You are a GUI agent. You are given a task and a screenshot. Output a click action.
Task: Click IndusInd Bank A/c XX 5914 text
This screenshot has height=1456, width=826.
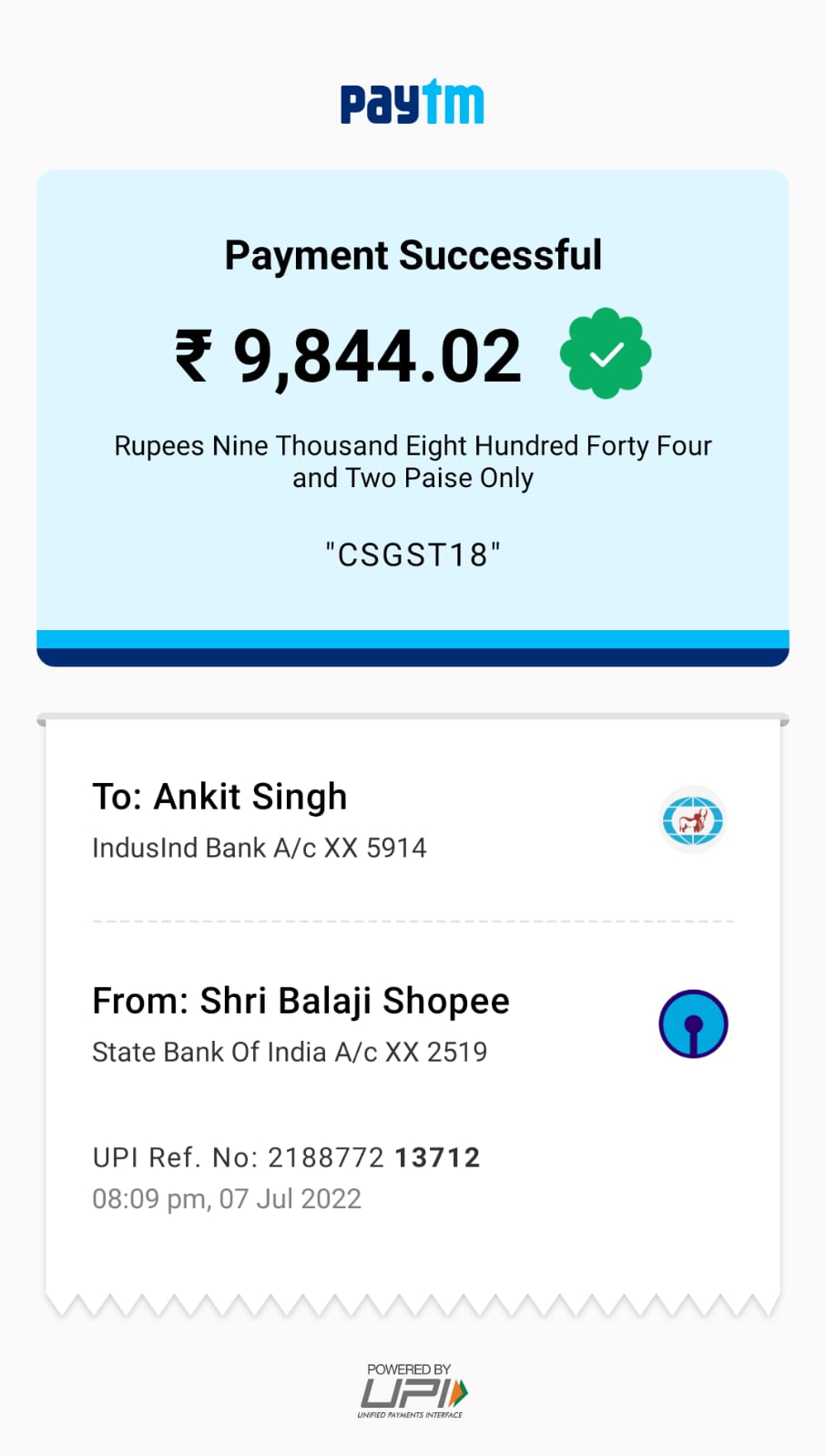[x=260, y=848]
